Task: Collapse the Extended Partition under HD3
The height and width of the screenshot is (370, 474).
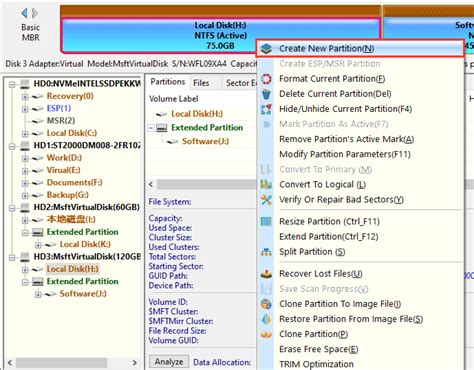Action: (x=25, y=282)
